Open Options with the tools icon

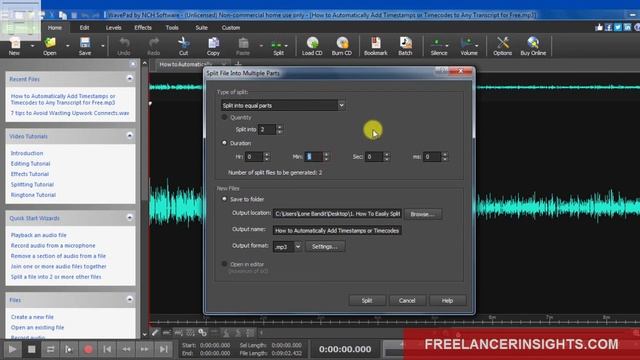pos(502,46)
